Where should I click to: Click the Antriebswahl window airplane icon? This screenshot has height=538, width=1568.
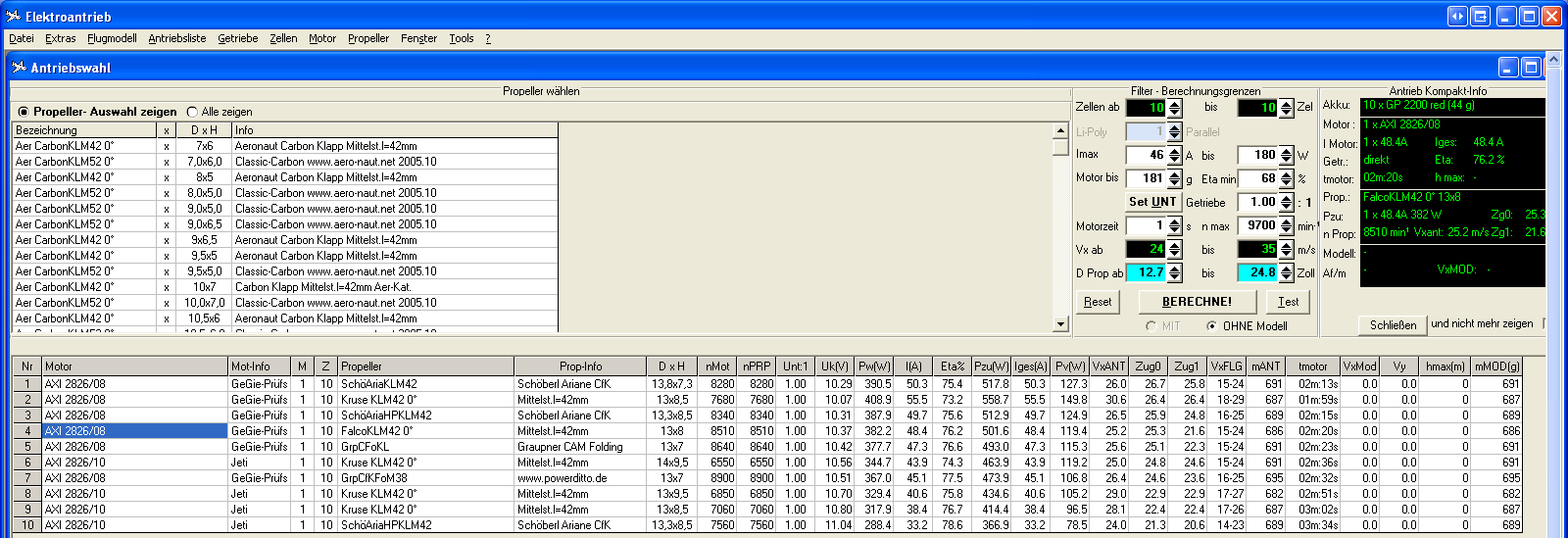[19, 67]
